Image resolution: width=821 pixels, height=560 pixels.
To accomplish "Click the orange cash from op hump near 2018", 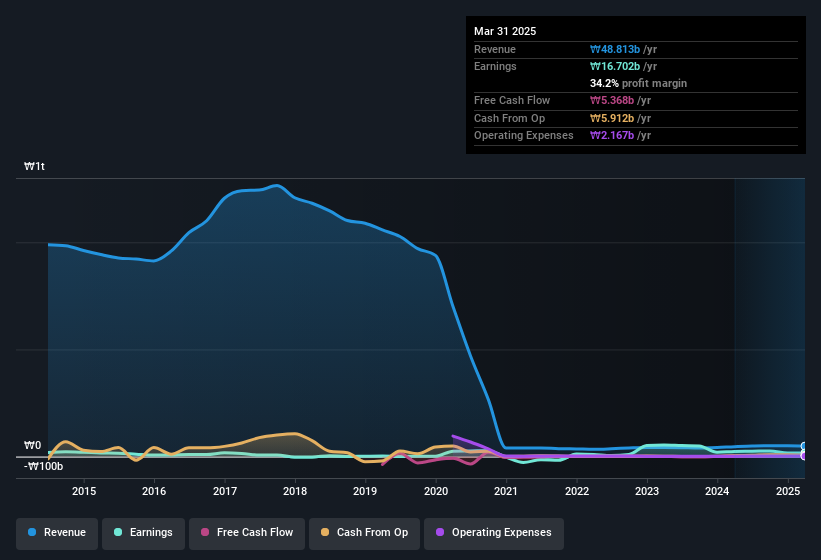I will point(295,433).
